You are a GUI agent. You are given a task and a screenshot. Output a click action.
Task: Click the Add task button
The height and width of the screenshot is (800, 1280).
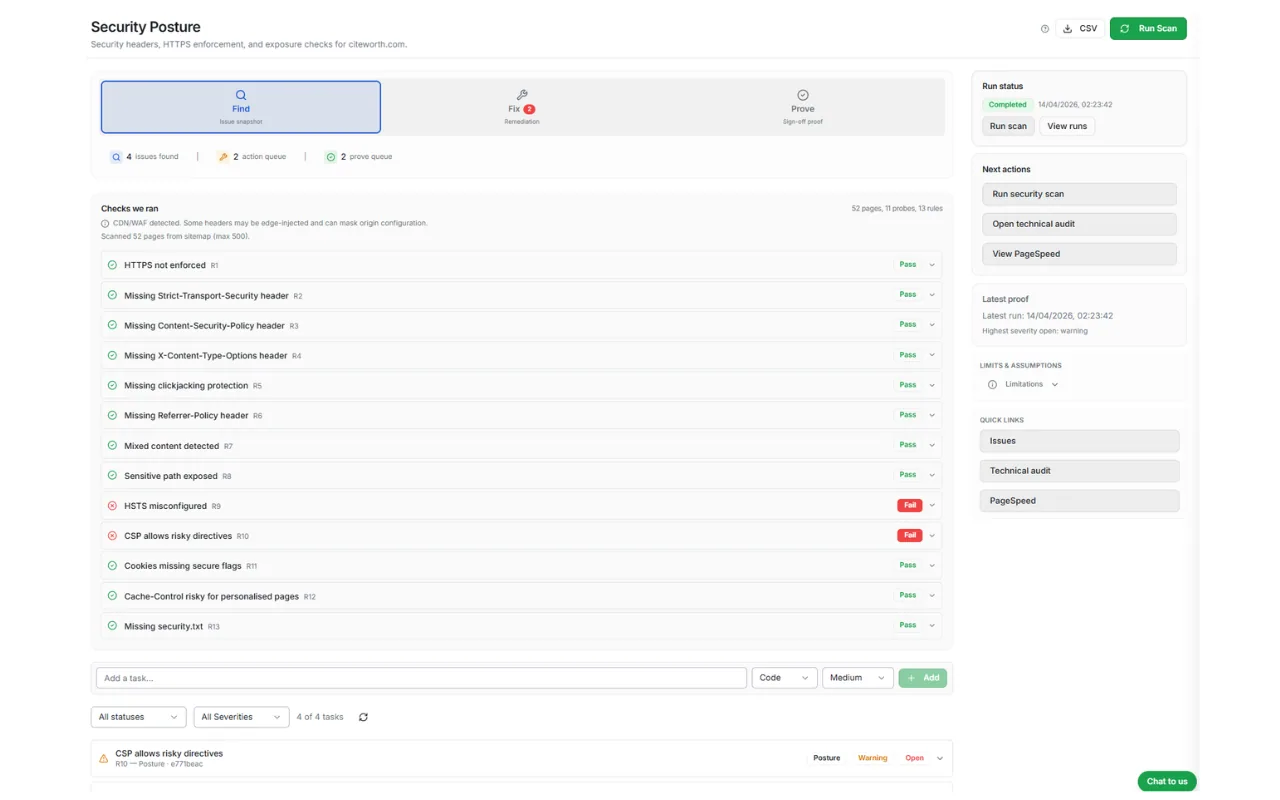[x=923, y=678]
